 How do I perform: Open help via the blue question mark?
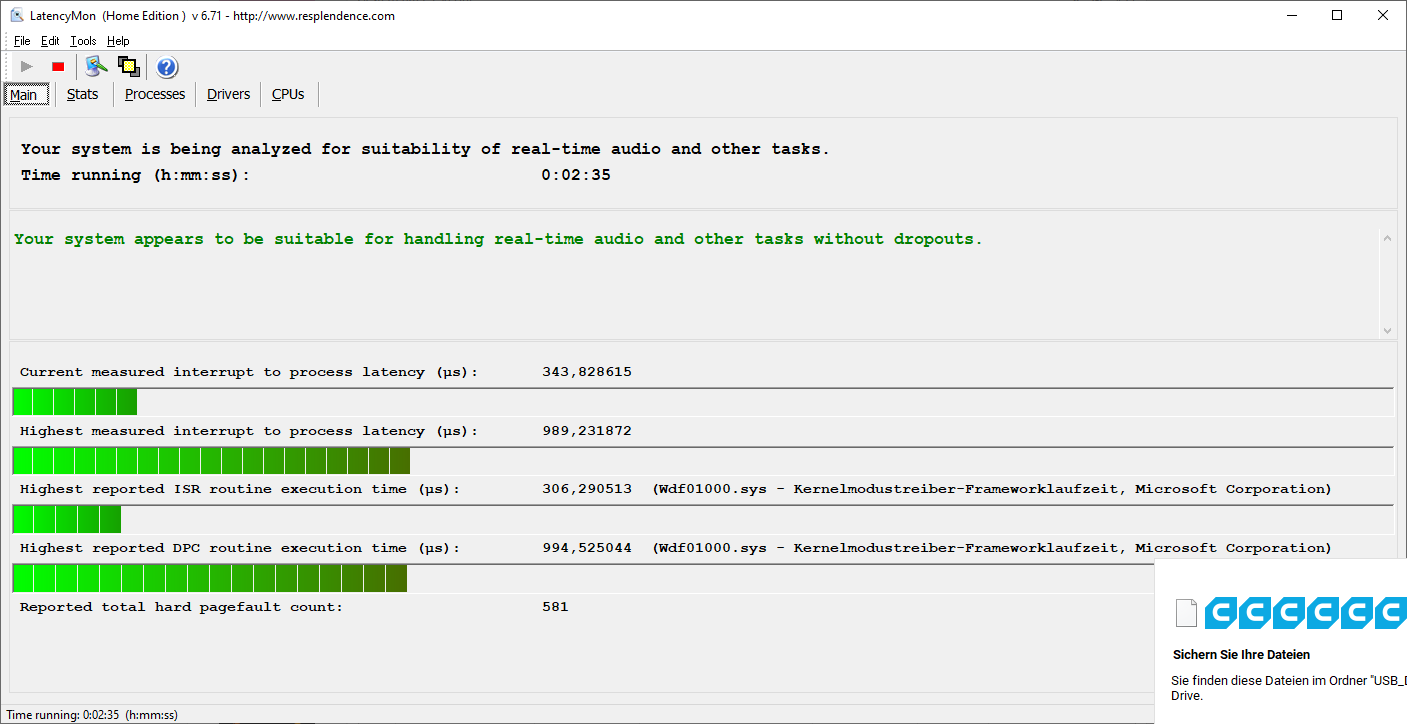point(167,67)
